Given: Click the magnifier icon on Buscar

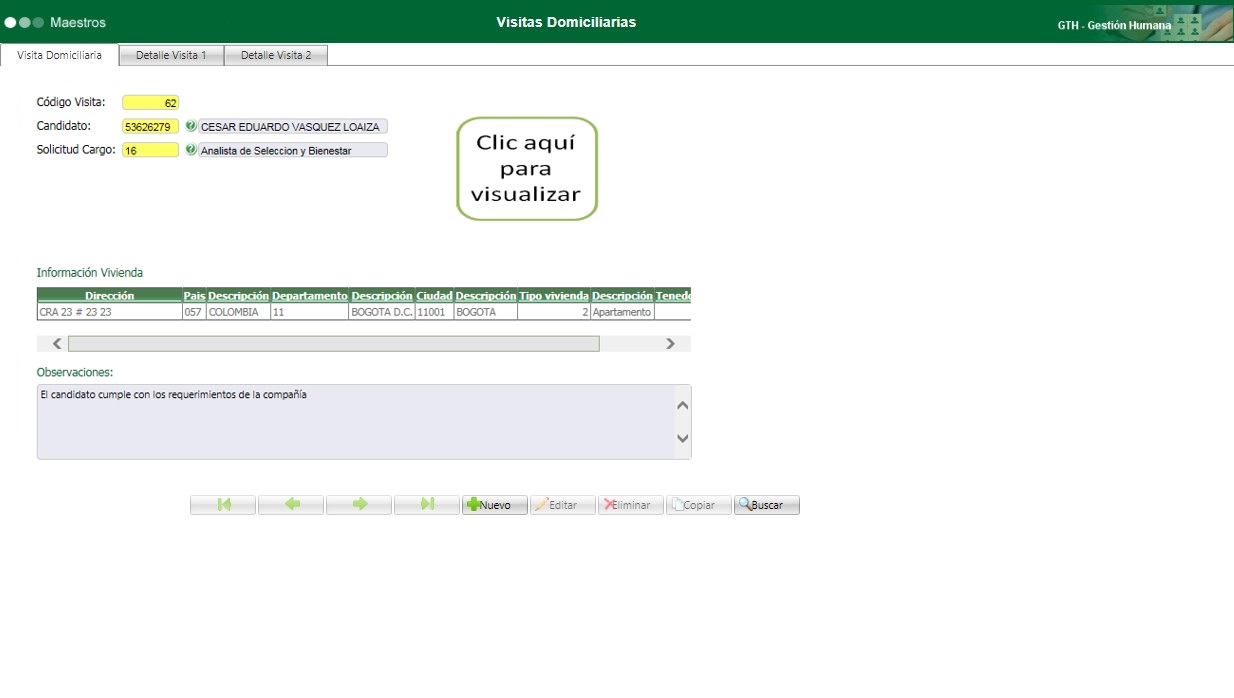Looking at the screenshot, I should [744, 504].
